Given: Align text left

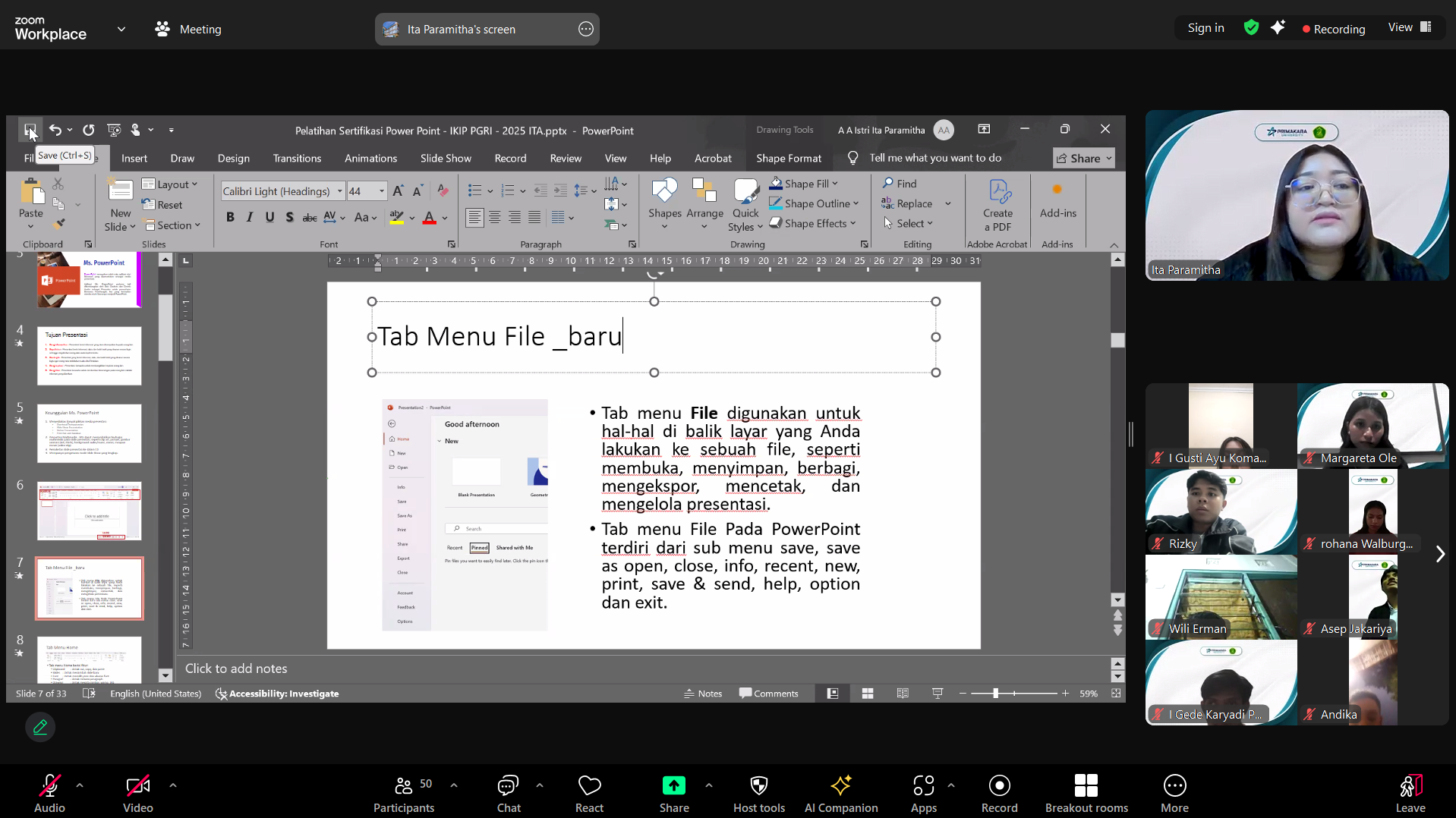Looking at the screenshot, I should 474,218.
